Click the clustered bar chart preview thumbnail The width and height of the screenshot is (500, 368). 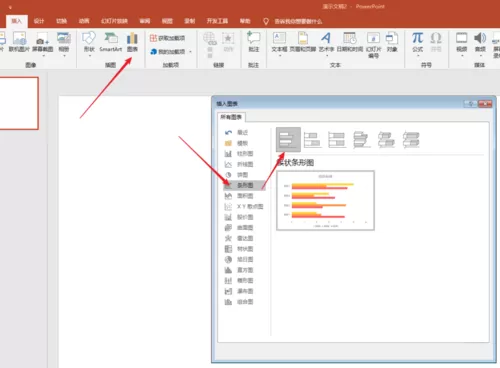click(x=325, y=200)
